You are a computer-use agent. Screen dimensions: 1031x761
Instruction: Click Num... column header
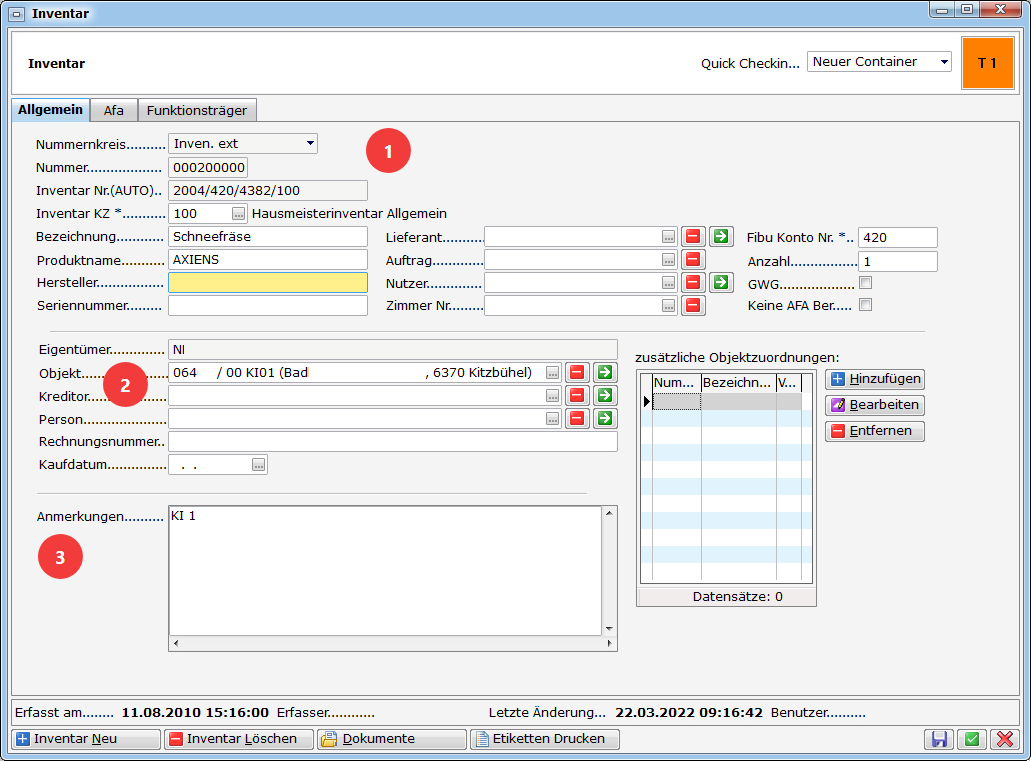click(677, 383)
